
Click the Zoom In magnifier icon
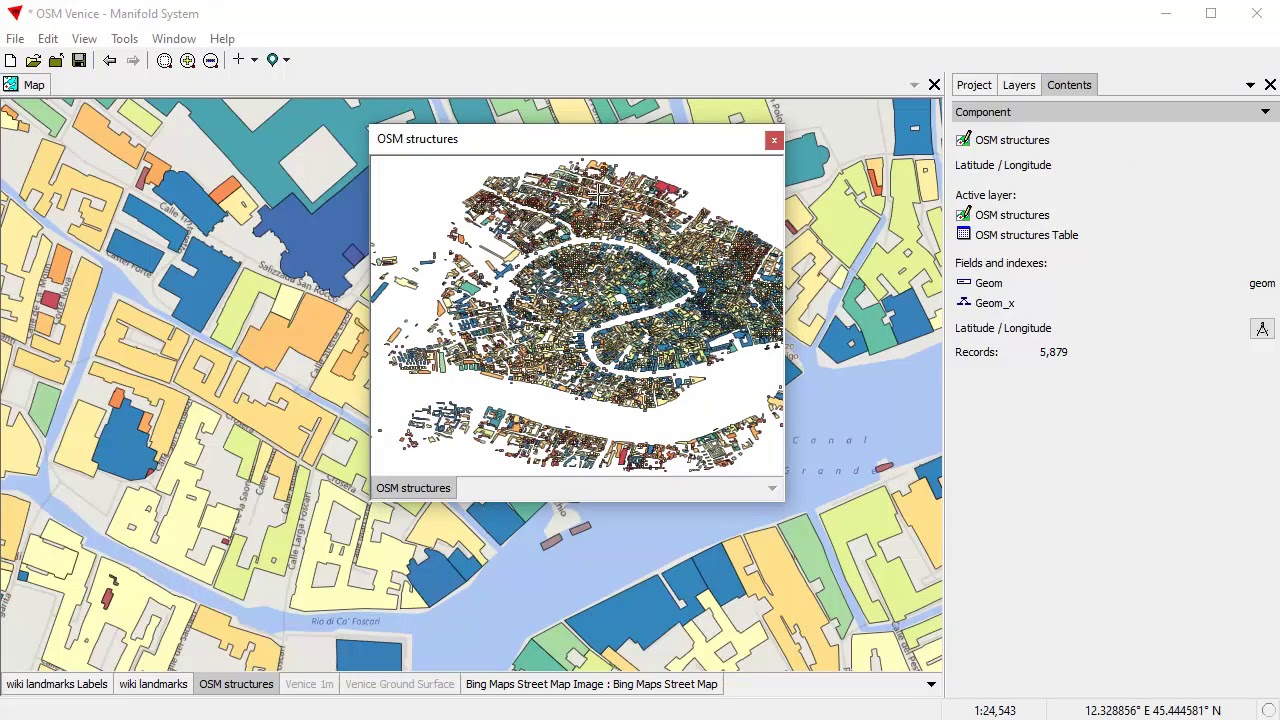pos(187,61)
